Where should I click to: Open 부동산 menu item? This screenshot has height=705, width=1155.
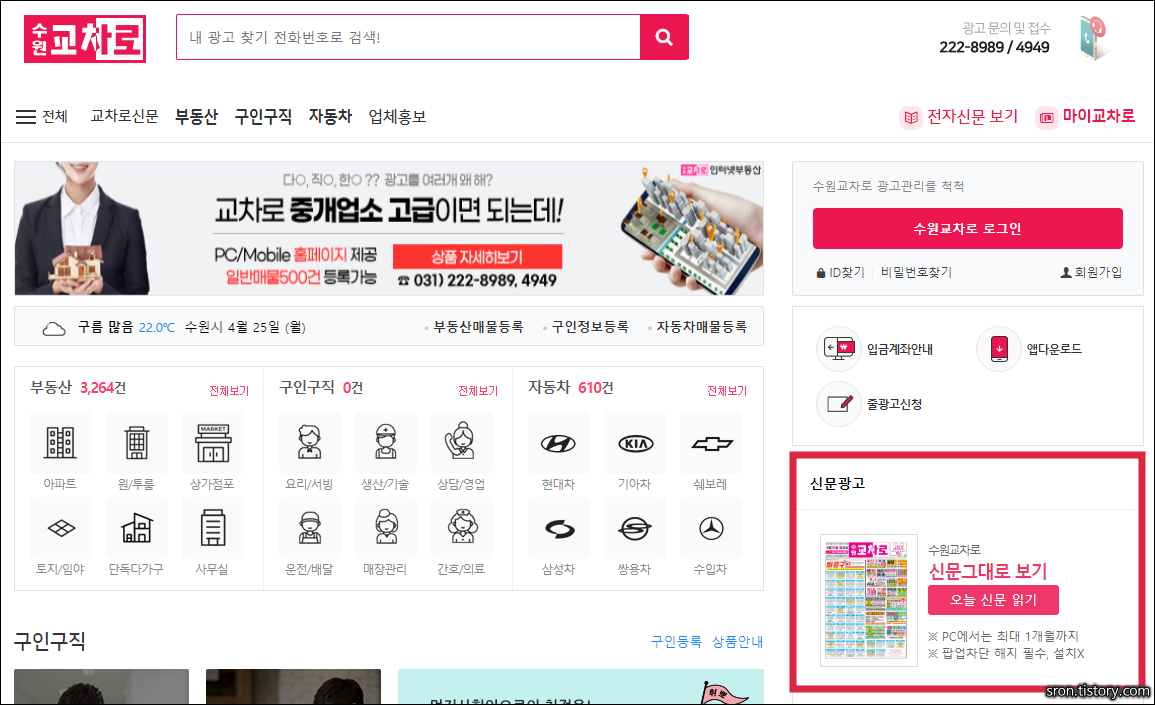click(197, 116)
